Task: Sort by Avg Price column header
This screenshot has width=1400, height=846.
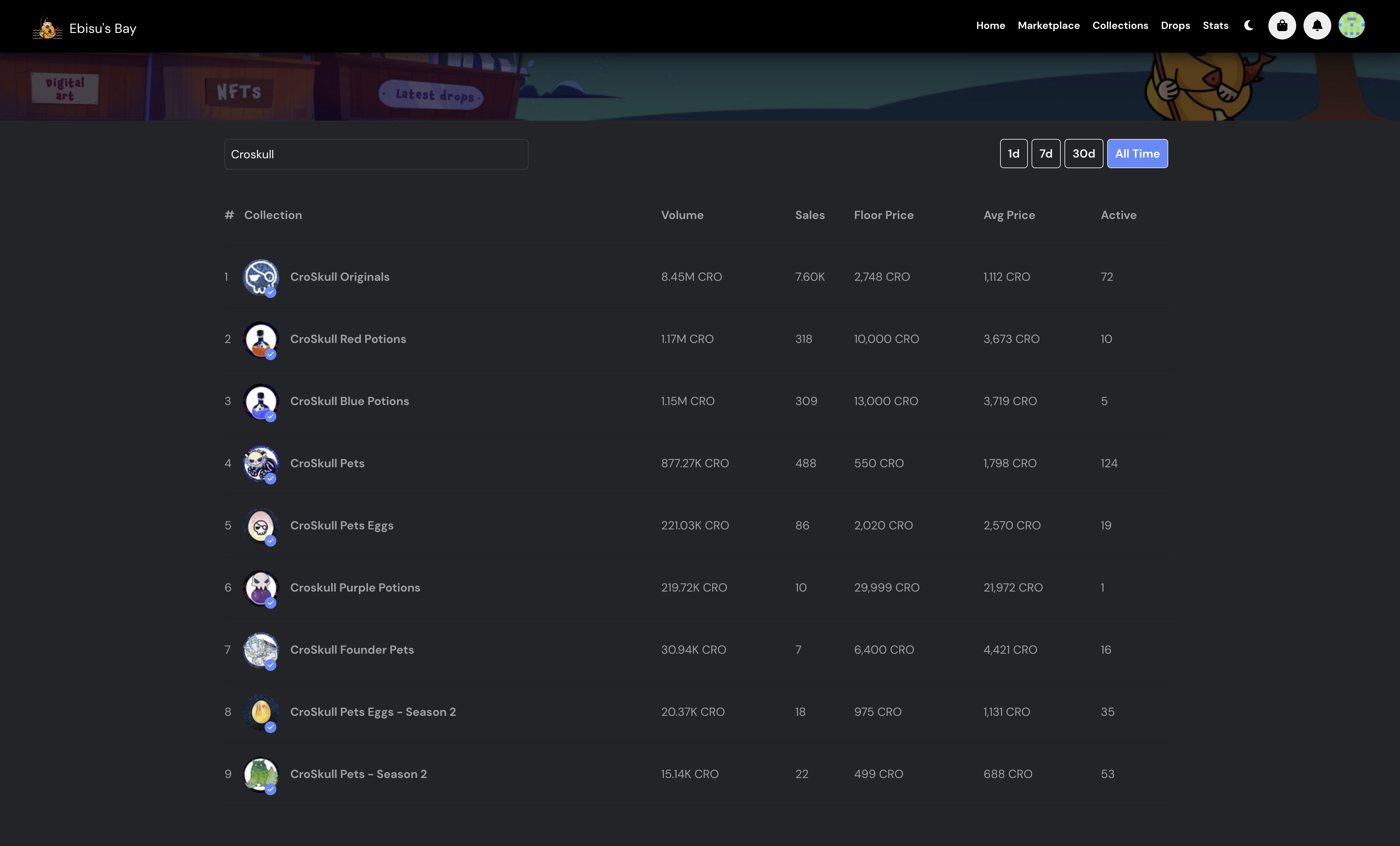Action: 1009,215
